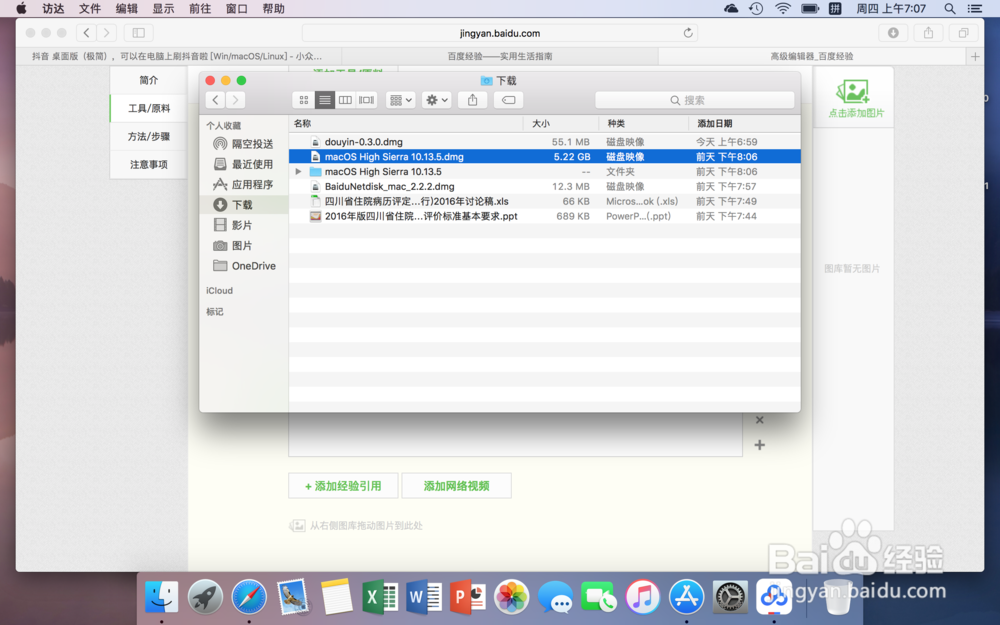Add new Safari tab

tap(975, 57)
